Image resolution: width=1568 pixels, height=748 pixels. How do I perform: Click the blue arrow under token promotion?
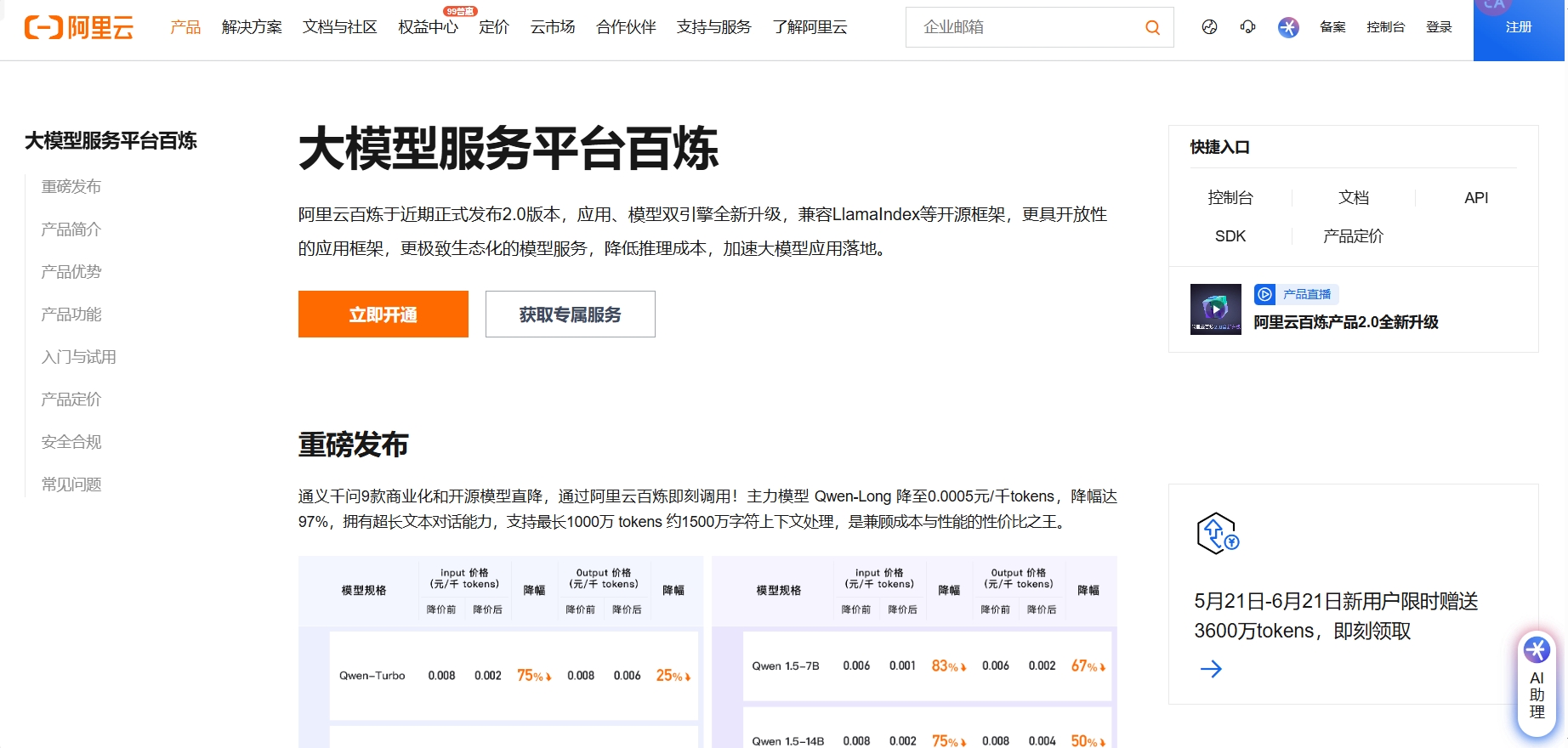[1211, 669]
